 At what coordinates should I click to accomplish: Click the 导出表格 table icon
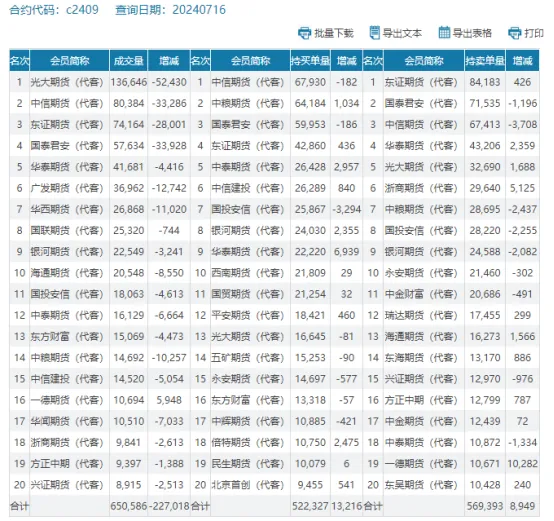click(444, 32)
